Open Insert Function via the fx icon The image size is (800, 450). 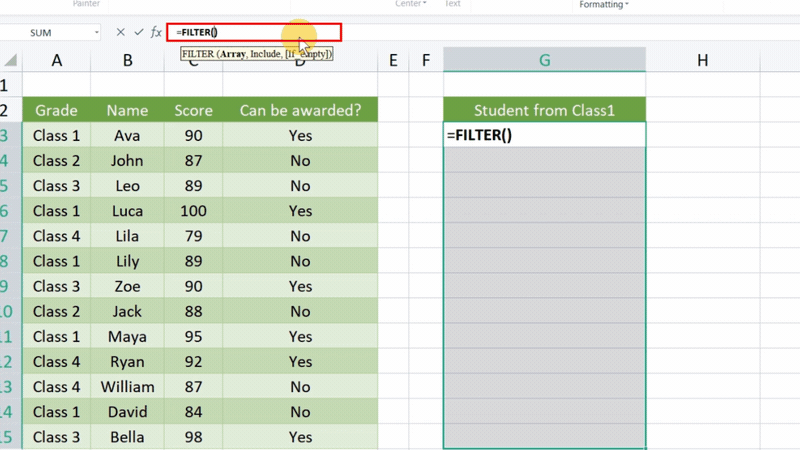pyautogui.click(x=156, y=33)
